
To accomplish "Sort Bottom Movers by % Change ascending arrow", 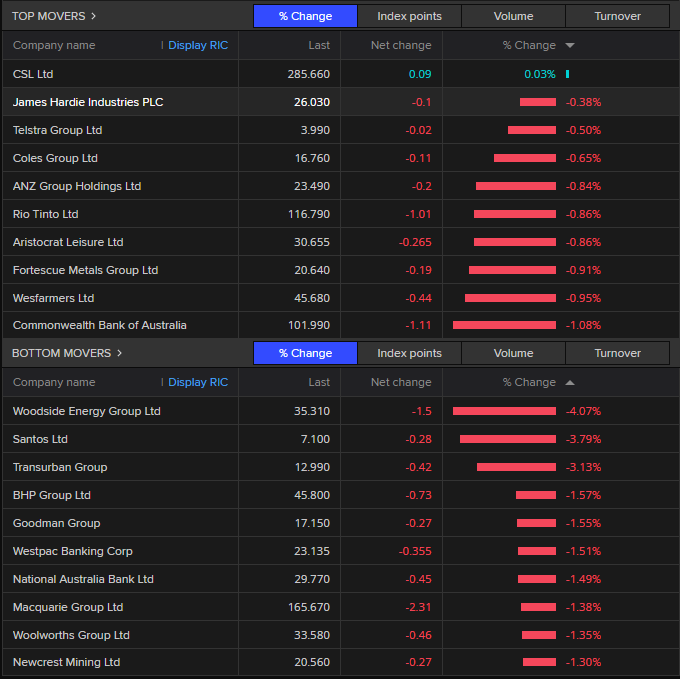I will click(570, 382).
